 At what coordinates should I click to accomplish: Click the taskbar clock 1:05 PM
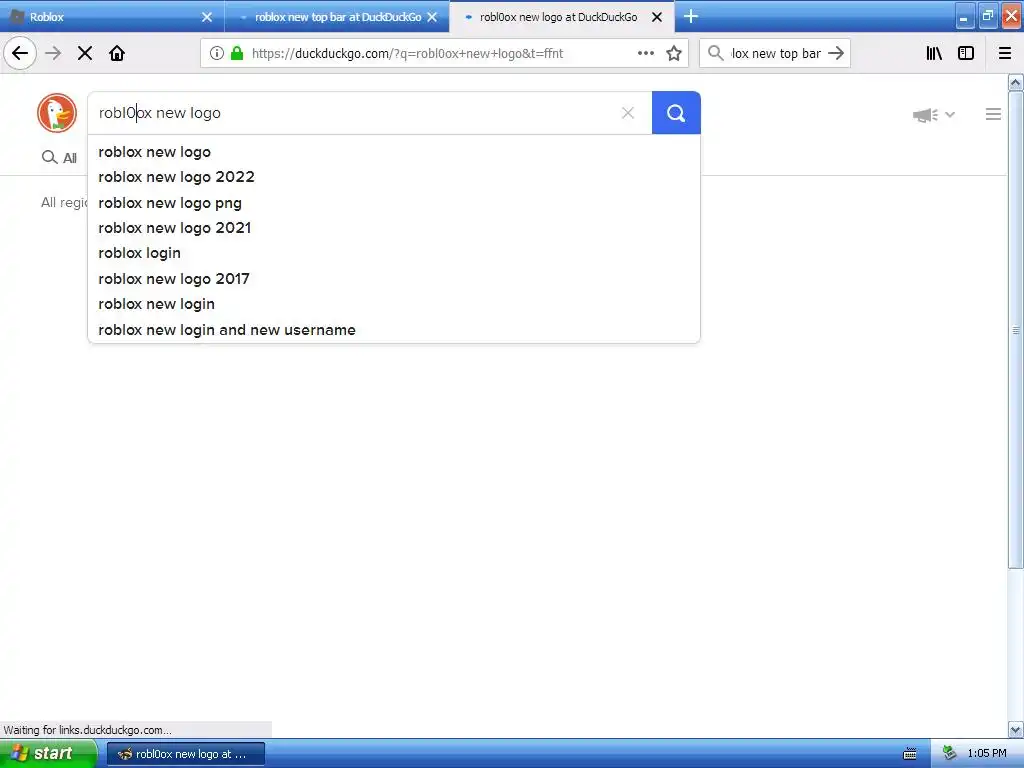(987, 754)
